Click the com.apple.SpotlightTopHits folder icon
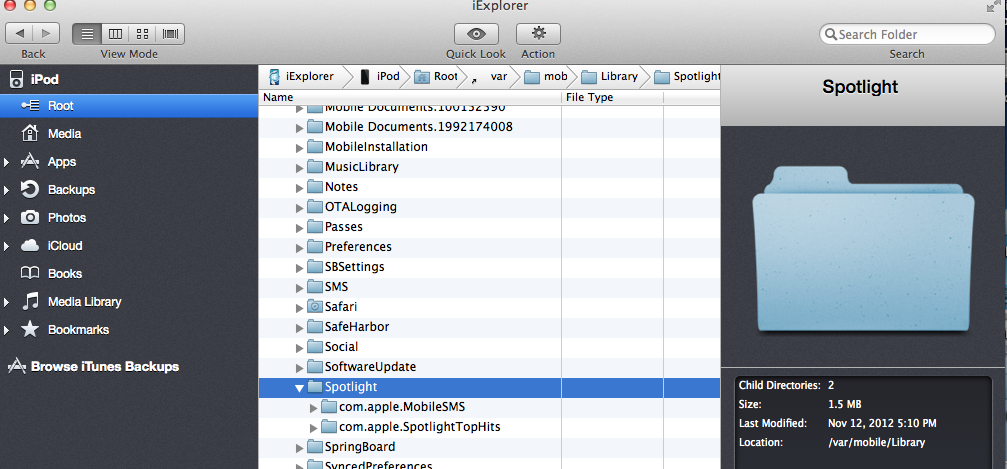1007x469 pixels. click(328, 427)
